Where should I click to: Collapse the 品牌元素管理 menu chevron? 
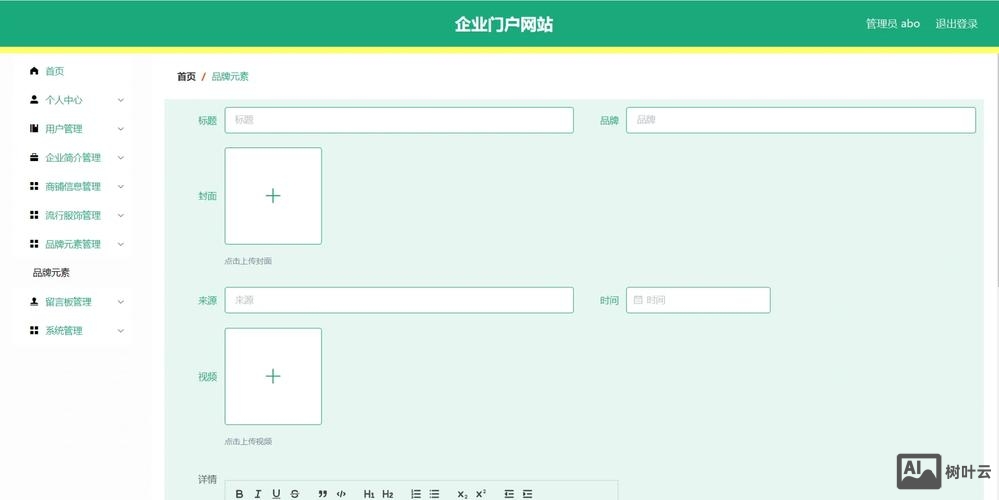point(120,244)
